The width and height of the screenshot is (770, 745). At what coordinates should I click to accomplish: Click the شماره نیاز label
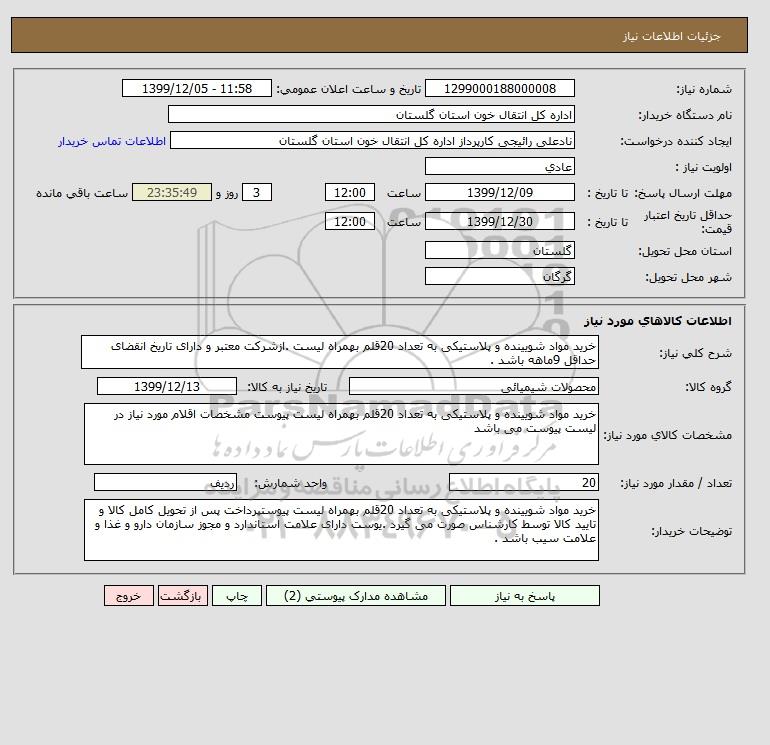click(704, 89)
